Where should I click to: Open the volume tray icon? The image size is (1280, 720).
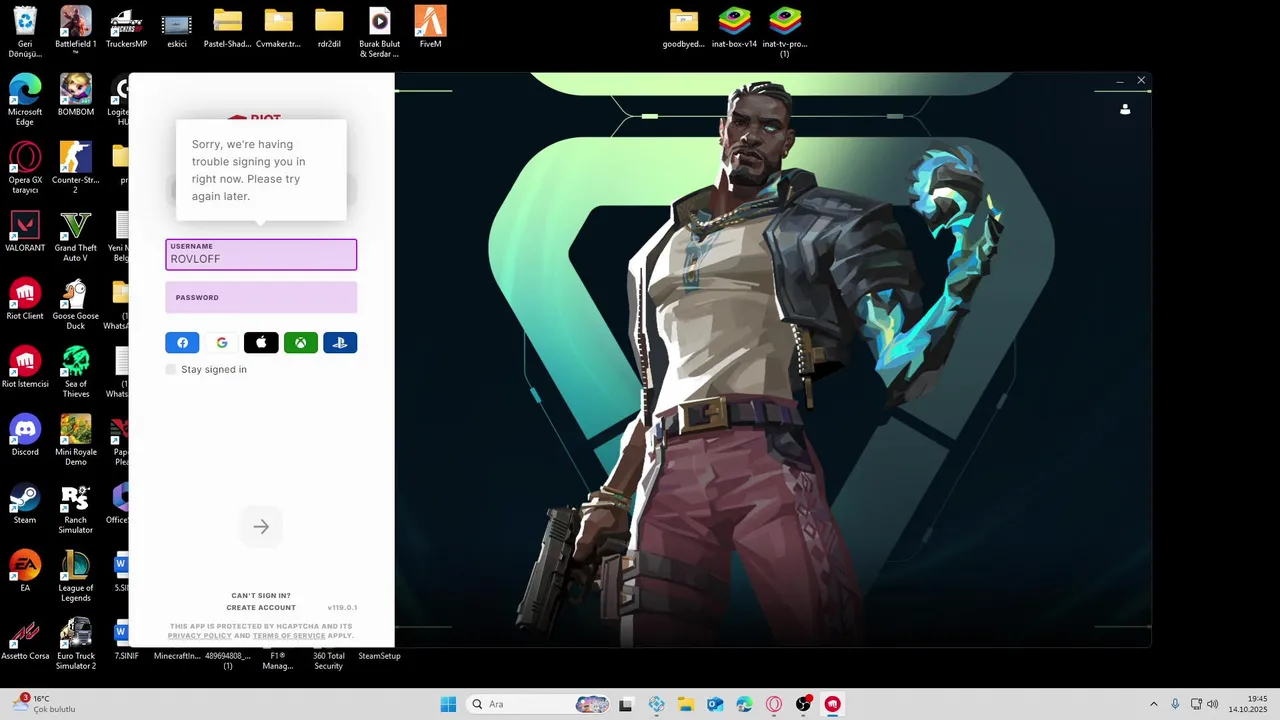[x=1213, y=704]
